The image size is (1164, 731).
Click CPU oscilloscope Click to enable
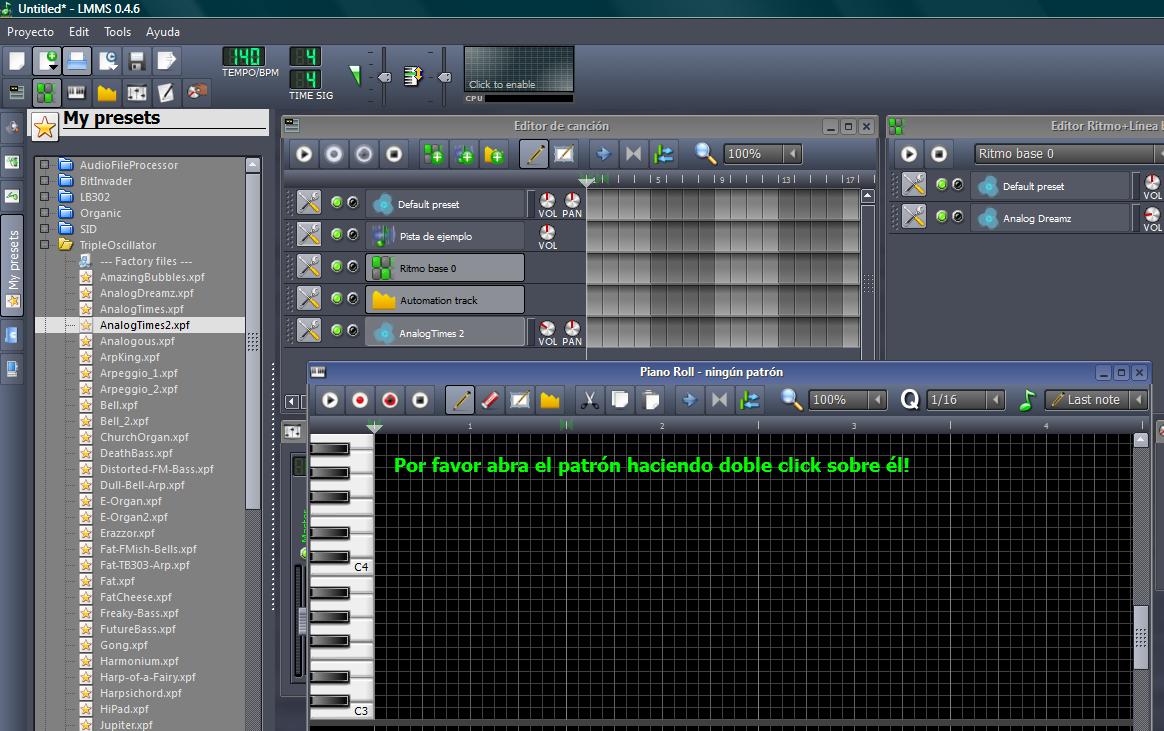(x=519, y=69)
